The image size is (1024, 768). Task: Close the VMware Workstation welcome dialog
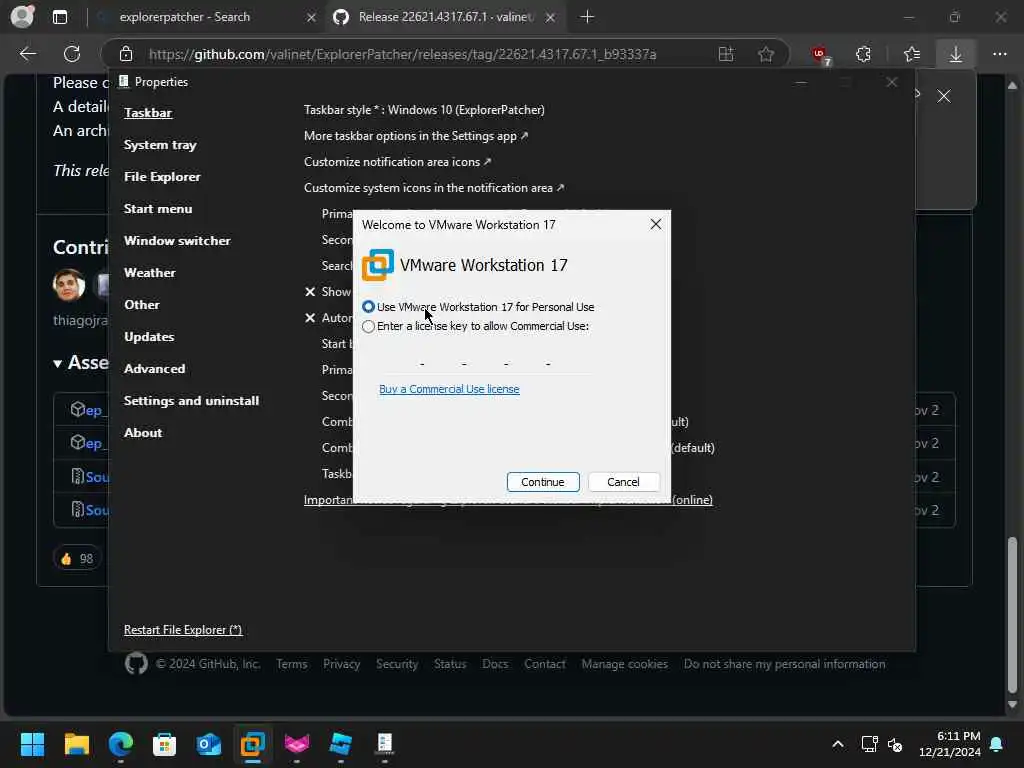(x=656, y=224)
